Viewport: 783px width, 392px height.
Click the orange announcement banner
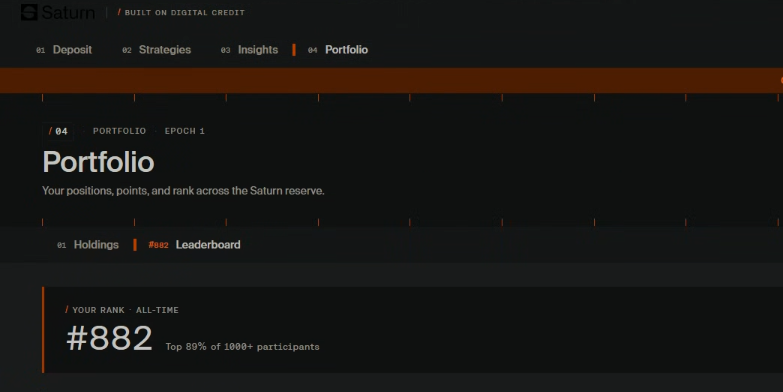(x=392, y=80)
